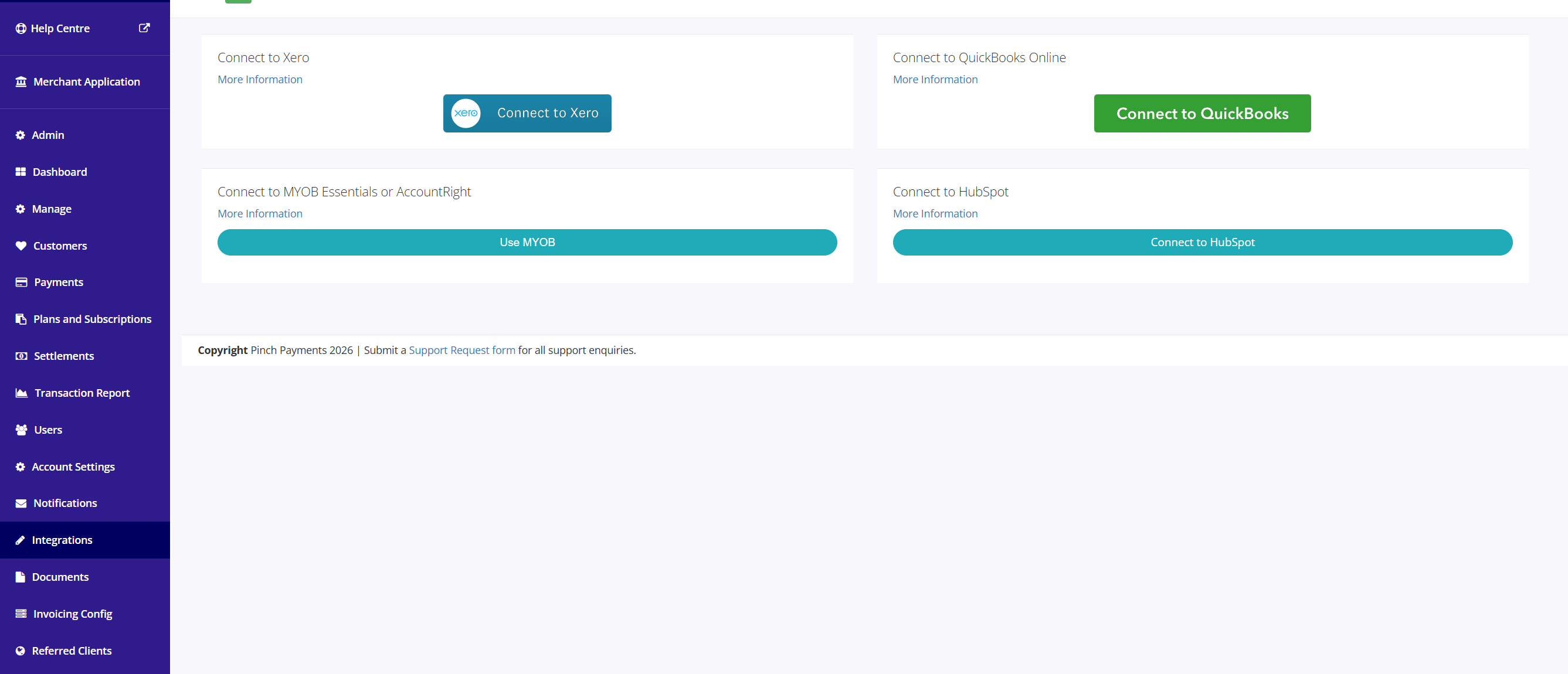Click the Referred Clients globe icon

click(x=20, y=651)
